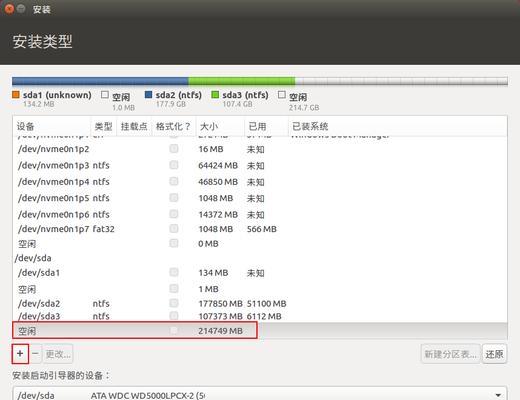520x400 pixels.
Task: Toggle format checkbox for /dev/sda2
Action: 174,303
